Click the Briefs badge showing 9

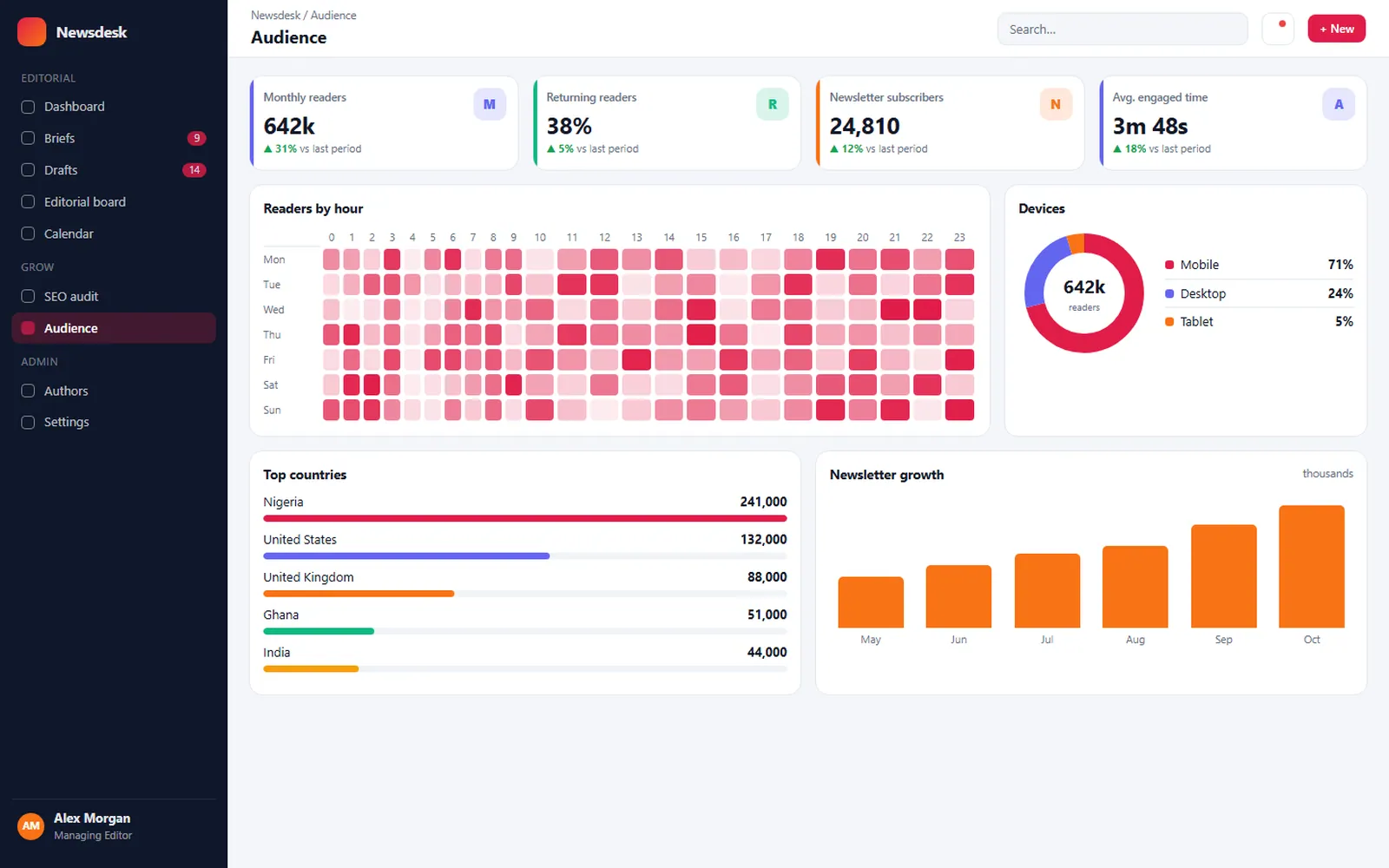coord(197,138)
